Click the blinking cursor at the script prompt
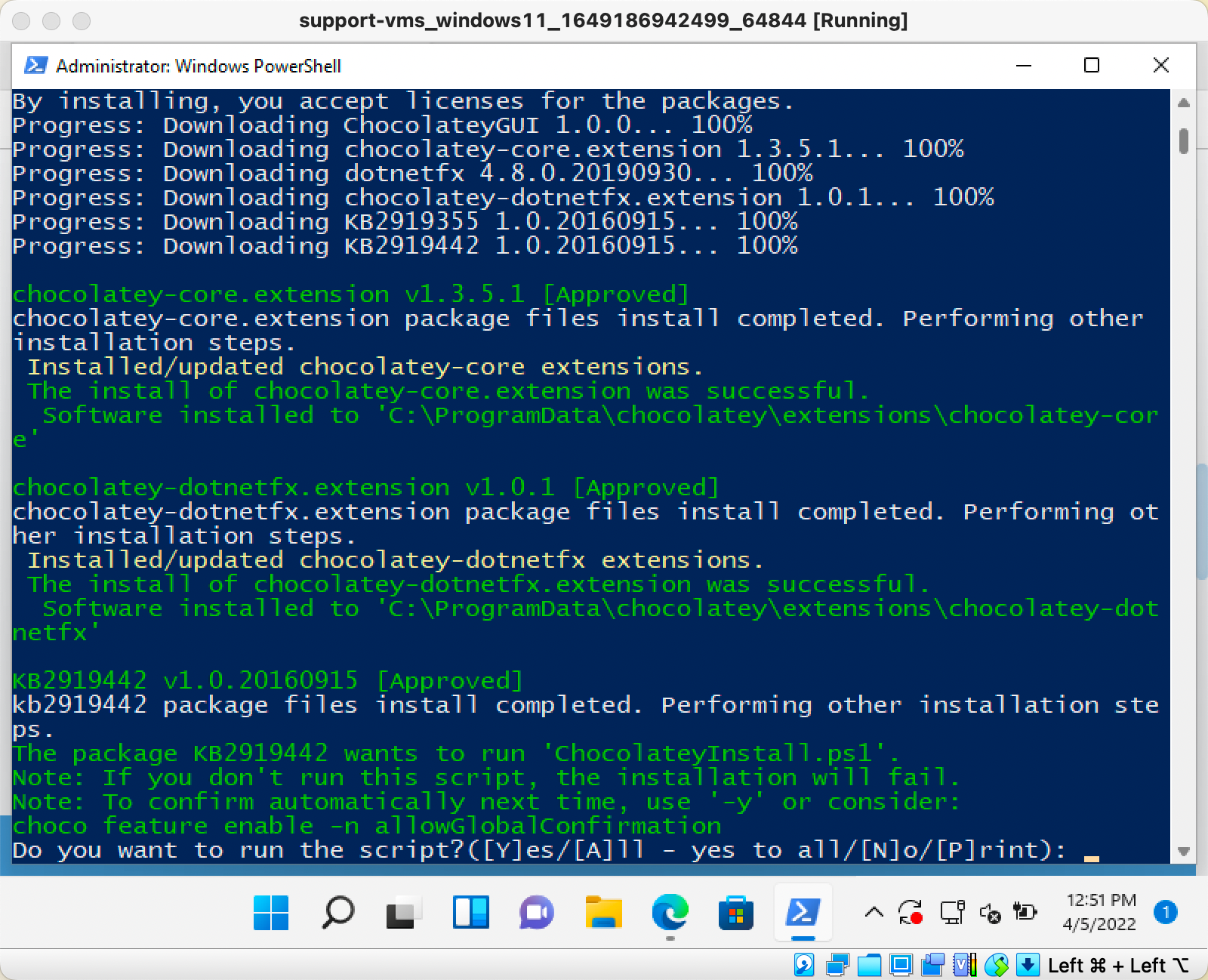 pos(1091,858)
